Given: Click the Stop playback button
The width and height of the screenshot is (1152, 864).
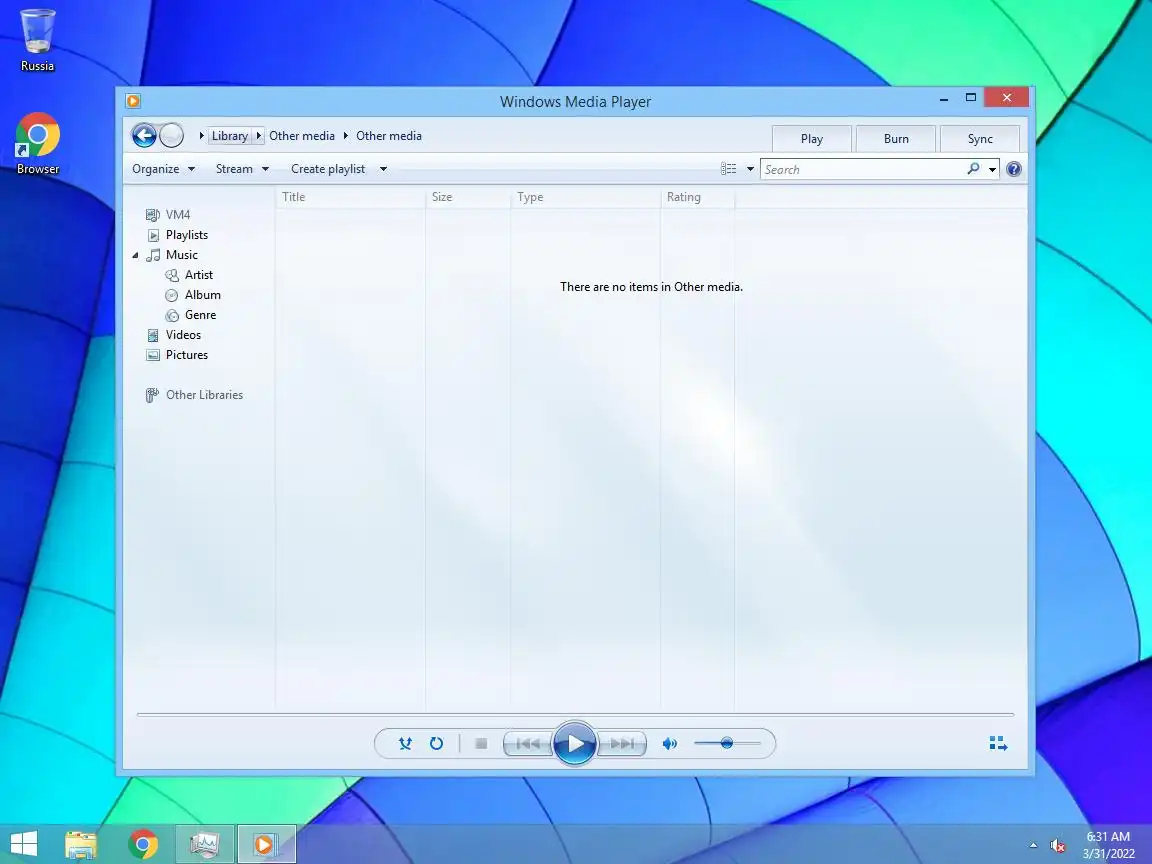Looking at the screenshot, I should click(x=481, y=744).
